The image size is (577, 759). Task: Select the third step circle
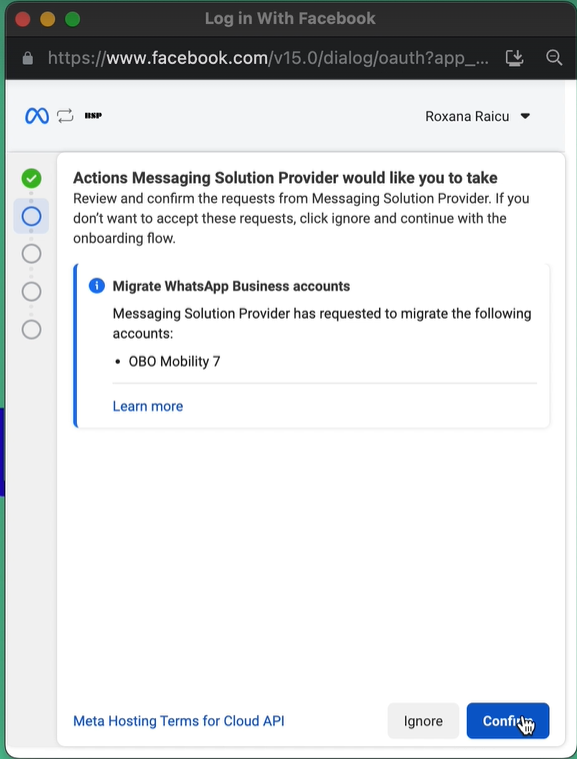[31, 254]
